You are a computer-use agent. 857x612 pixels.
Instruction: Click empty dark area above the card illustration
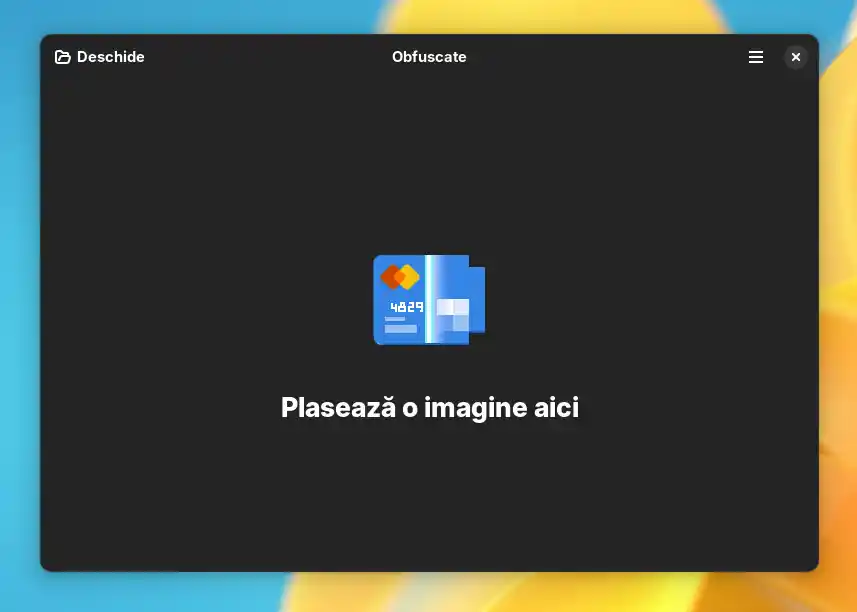[429, 160]
